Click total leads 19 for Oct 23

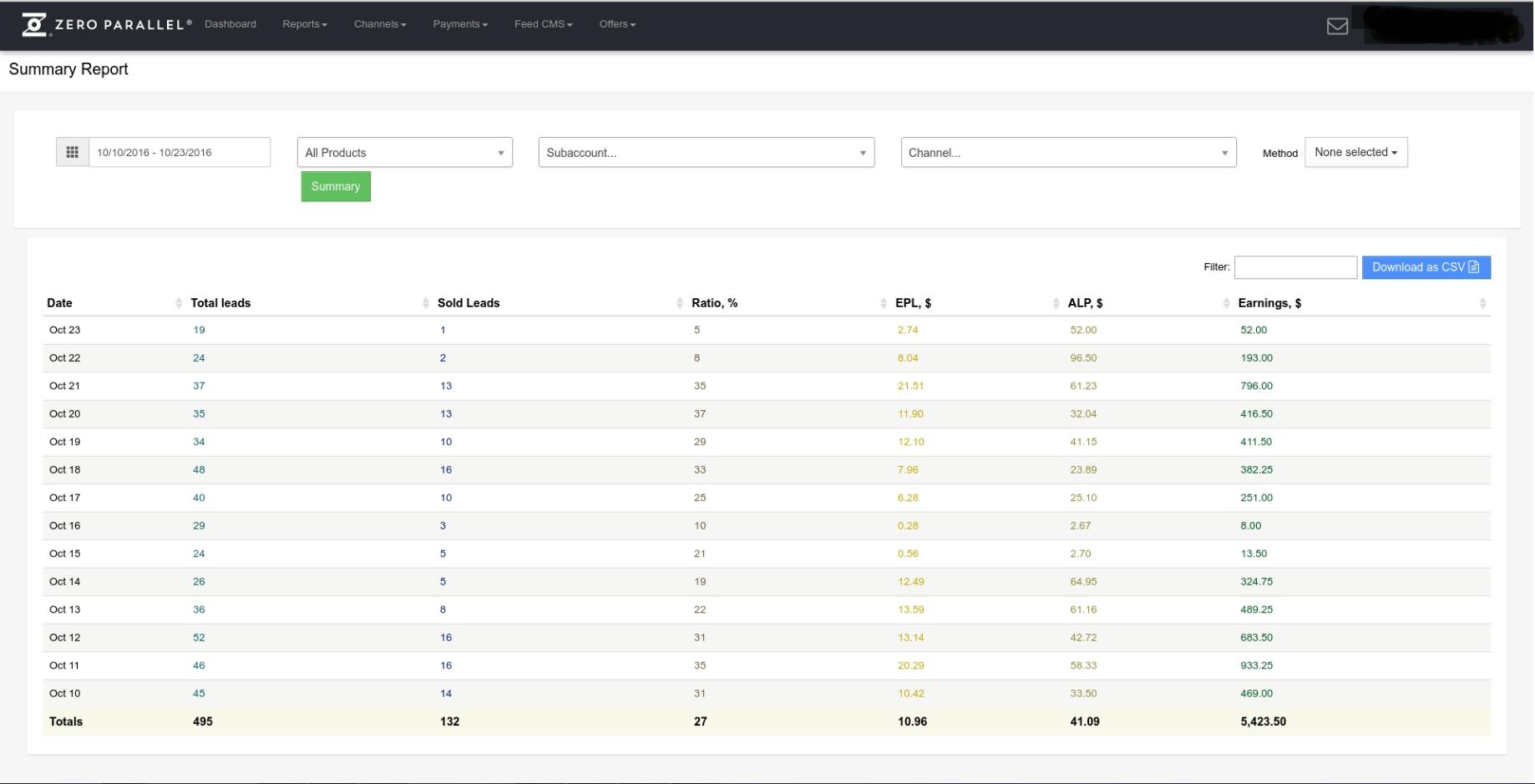point(199,330)
